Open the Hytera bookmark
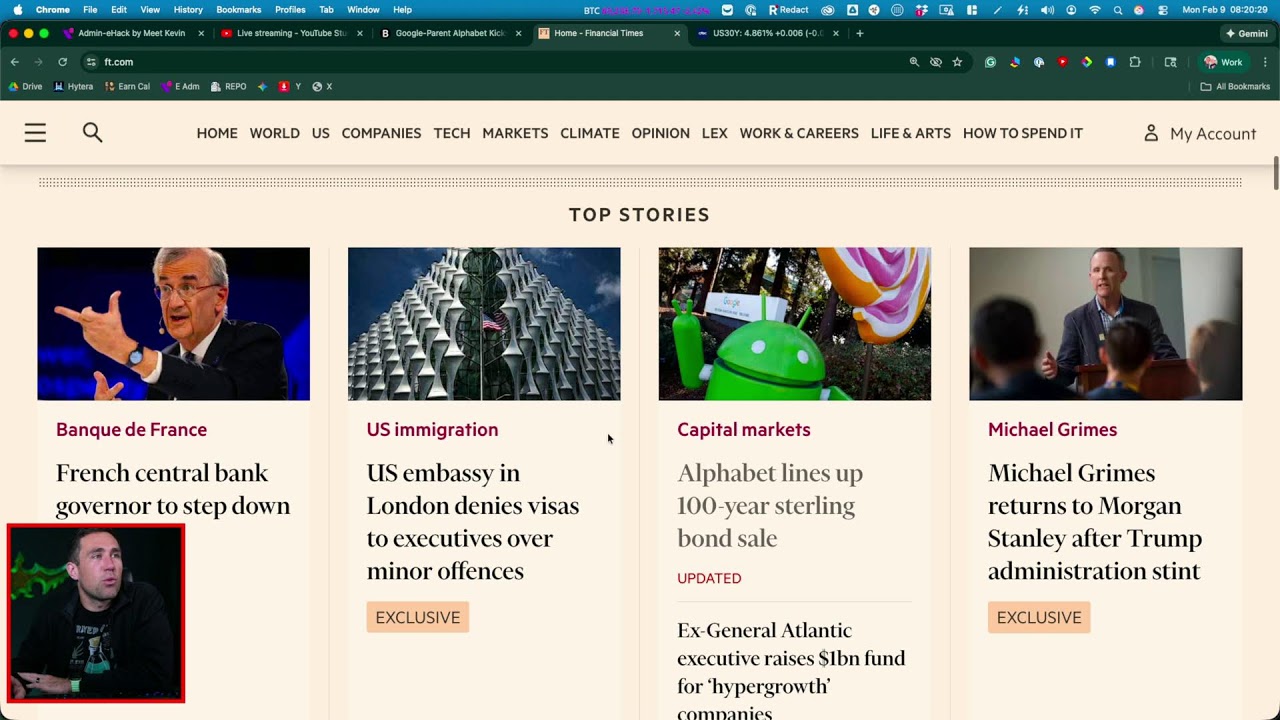Screen dimensions: 1280x720 click(x=73, y=87)
